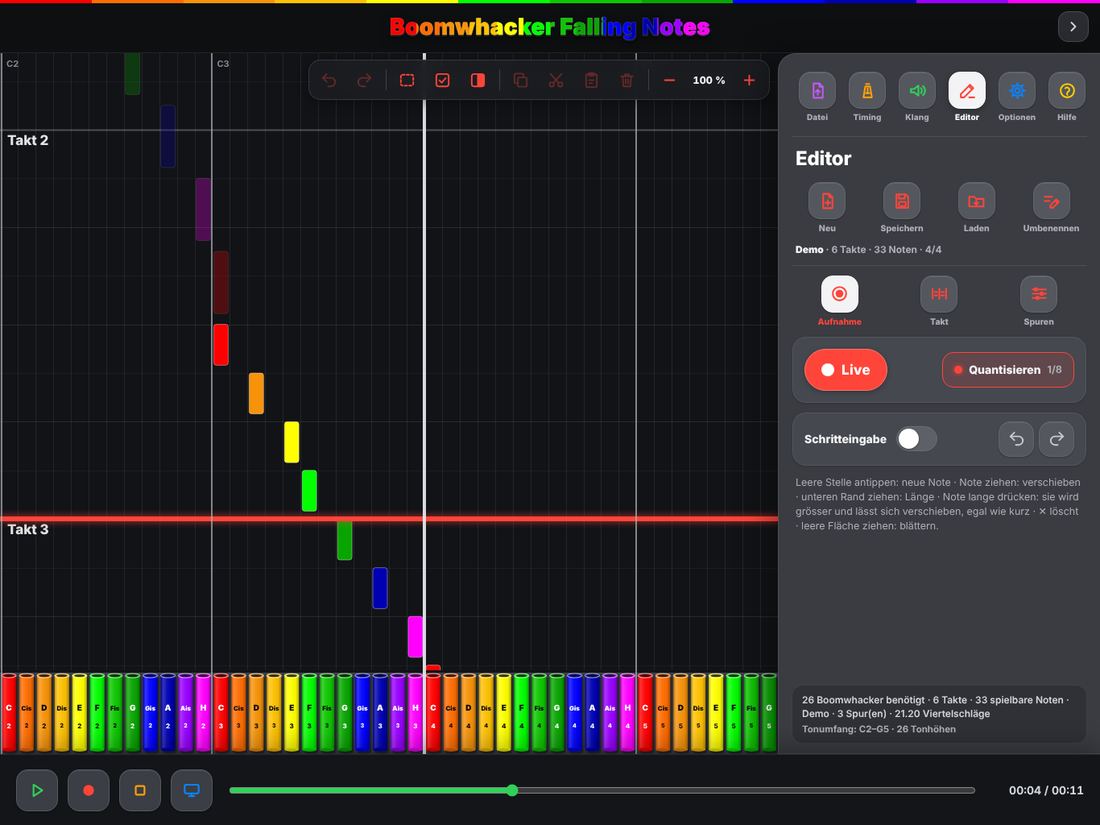Click the Speichern save icon

[x=901, y=201]
